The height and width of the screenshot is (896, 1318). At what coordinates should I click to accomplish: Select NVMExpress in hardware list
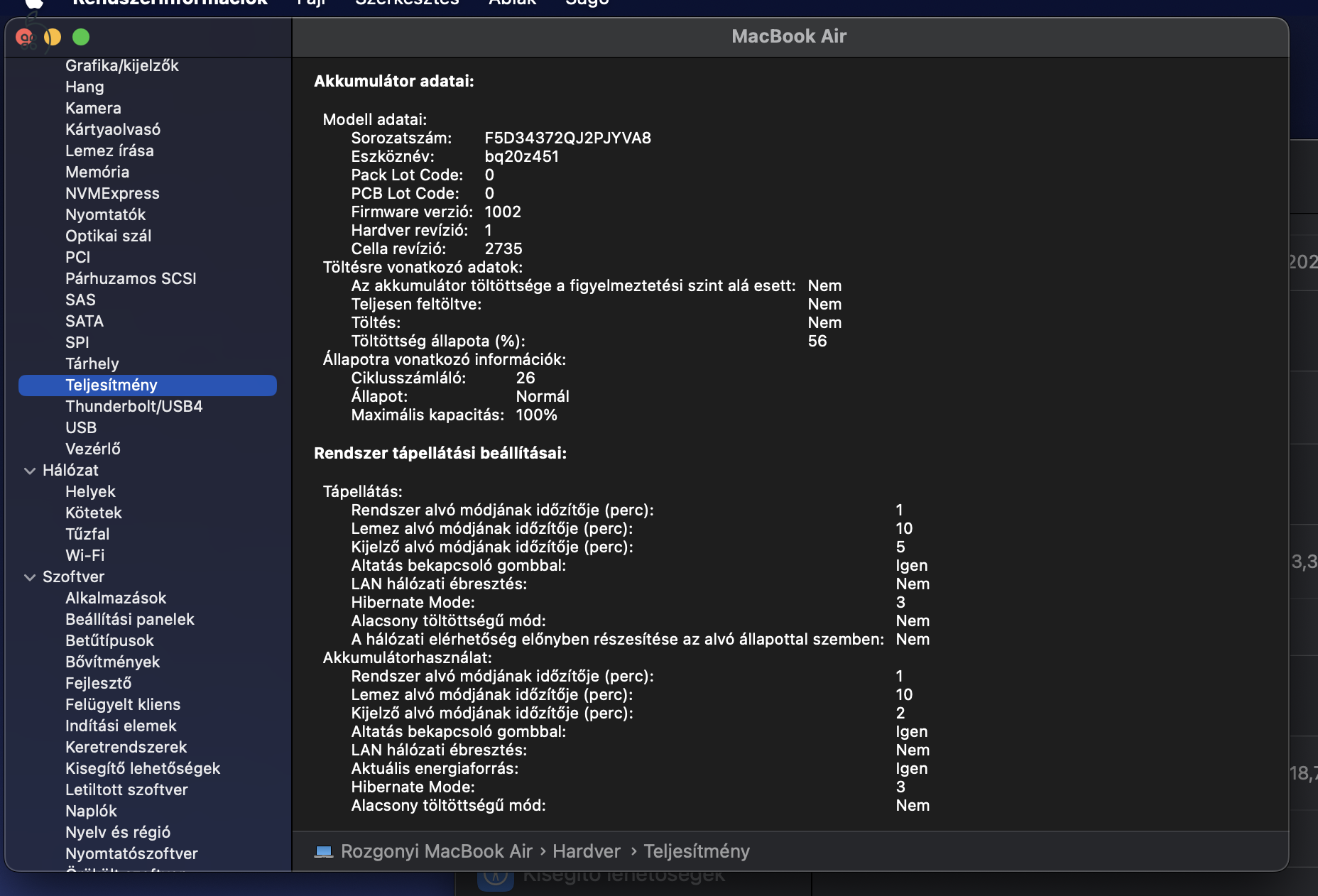tap(112, 193)
